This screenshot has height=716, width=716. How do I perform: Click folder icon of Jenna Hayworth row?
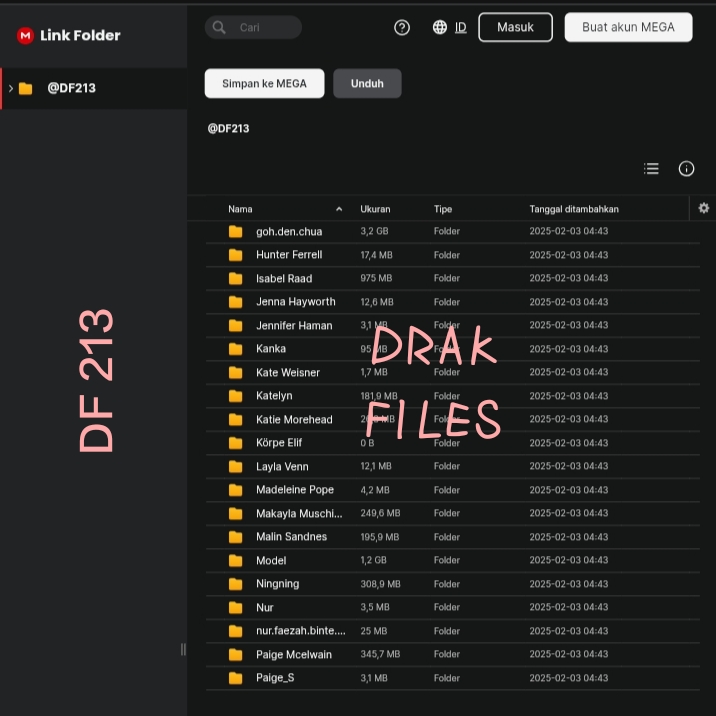[235, 302]
